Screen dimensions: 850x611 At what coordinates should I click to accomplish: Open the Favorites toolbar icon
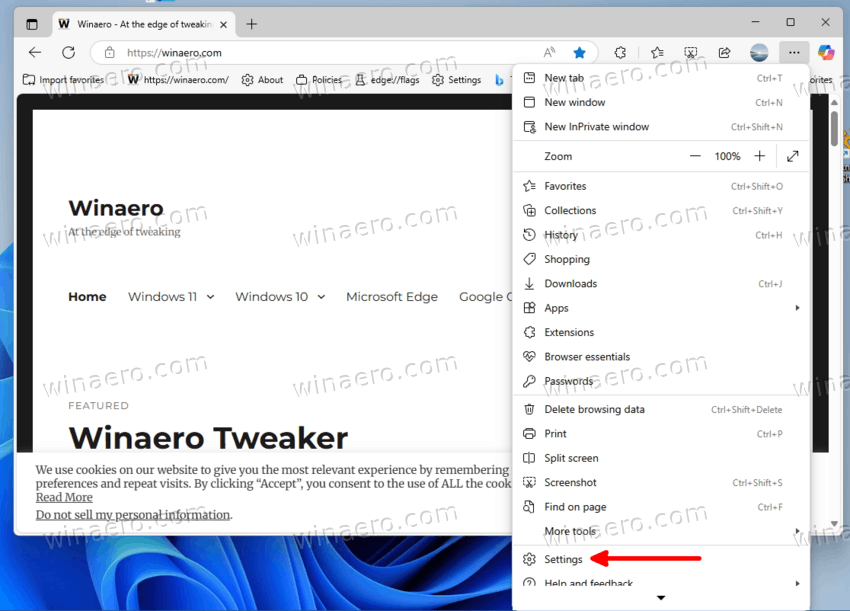pos(657,53)
